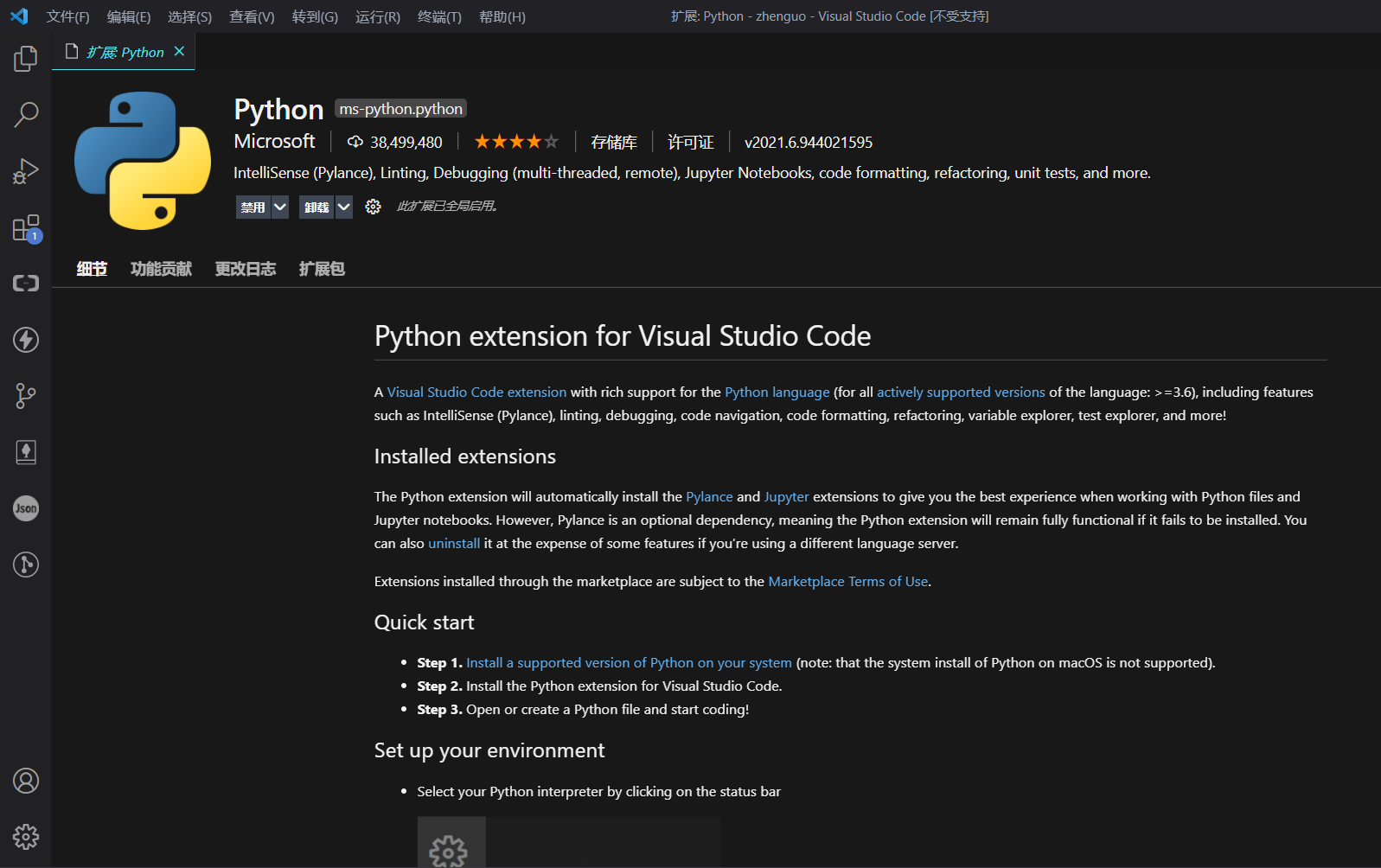
Task: Follow the Visual Studio Code extension link
Action: [x=476, y=392]
